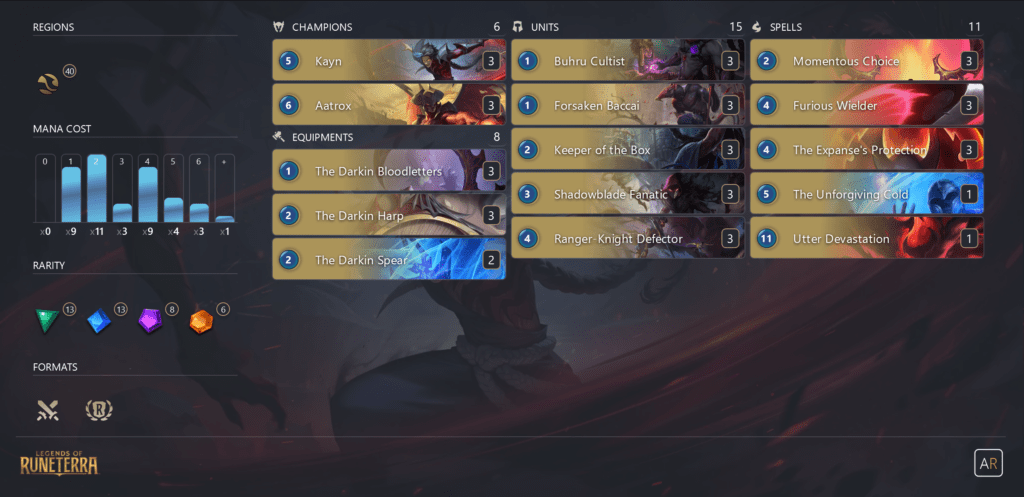Click the Darkin region icon
1024x497 pixels.
pyautogui.click(x=48, y=84)
